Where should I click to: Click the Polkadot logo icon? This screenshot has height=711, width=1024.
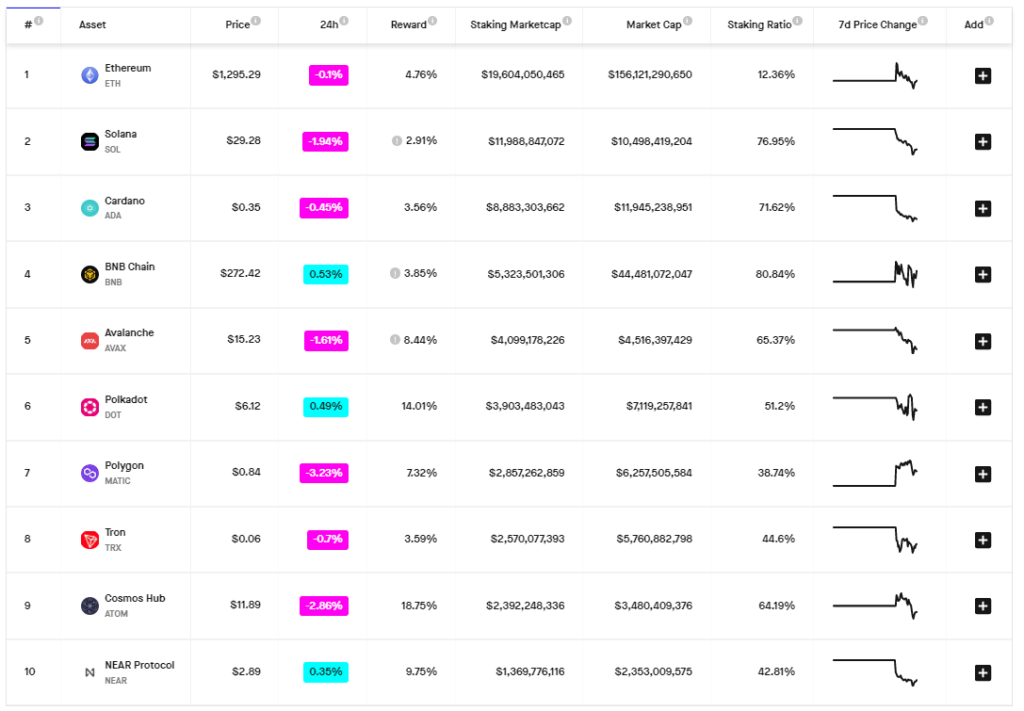click(x=89, y=407)
